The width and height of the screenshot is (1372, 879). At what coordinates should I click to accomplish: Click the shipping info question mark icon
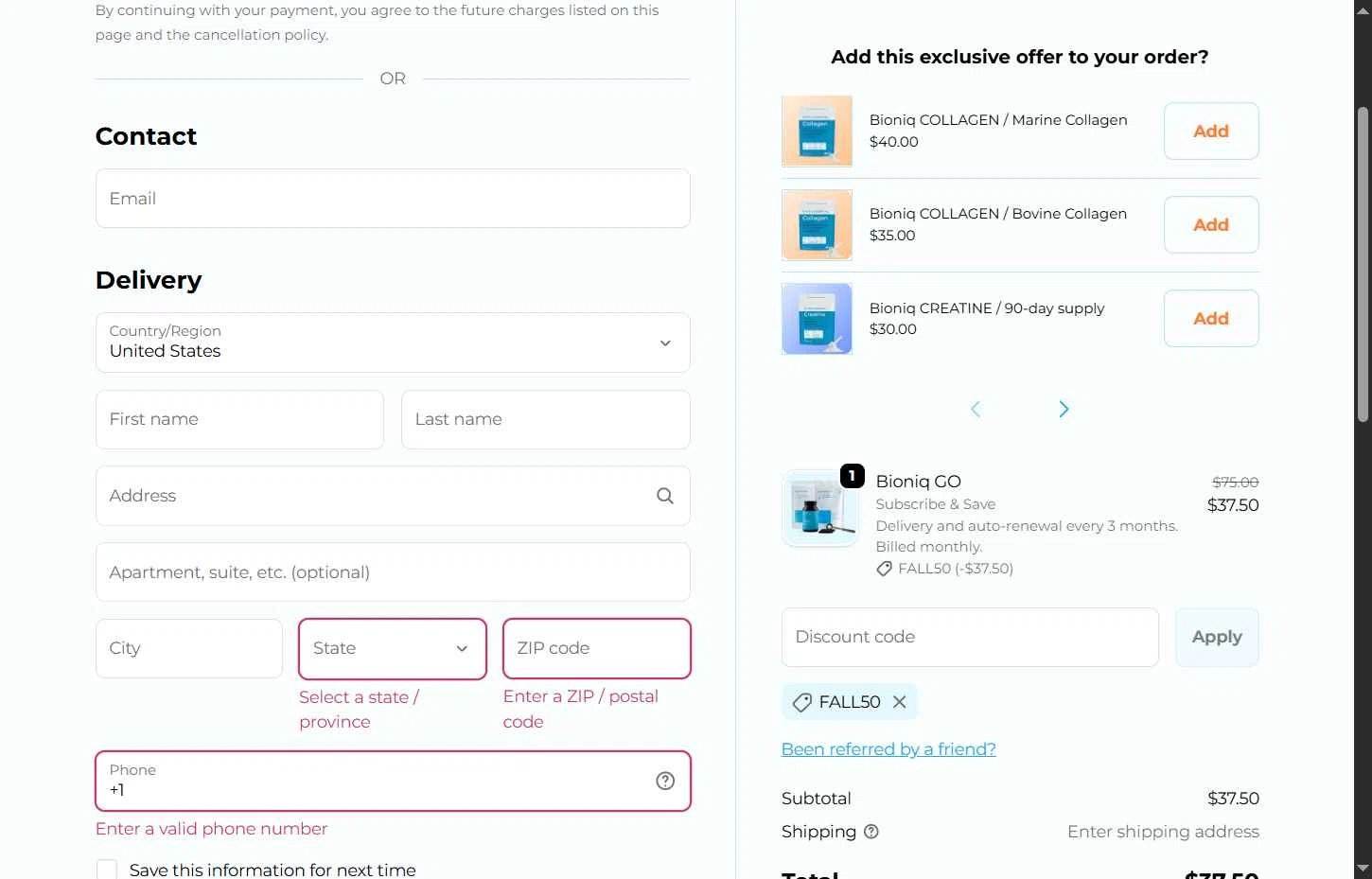pos(871,832)
